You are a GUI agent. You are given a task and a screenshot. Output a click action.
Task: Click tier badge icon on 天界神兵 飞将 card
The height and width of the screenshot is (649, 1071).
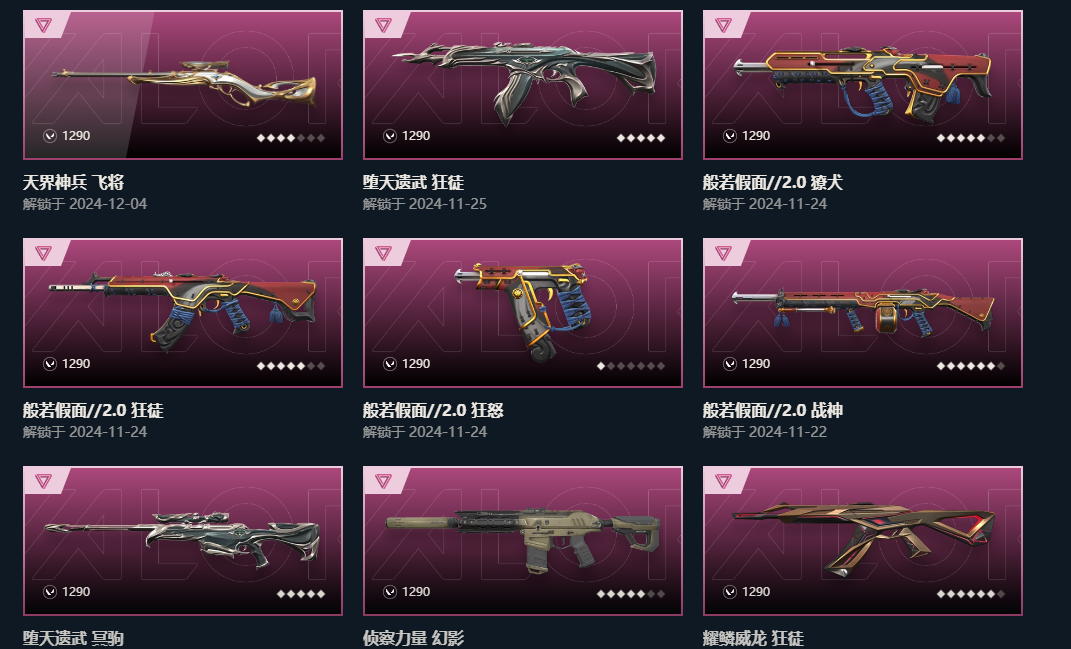point(43,25)
